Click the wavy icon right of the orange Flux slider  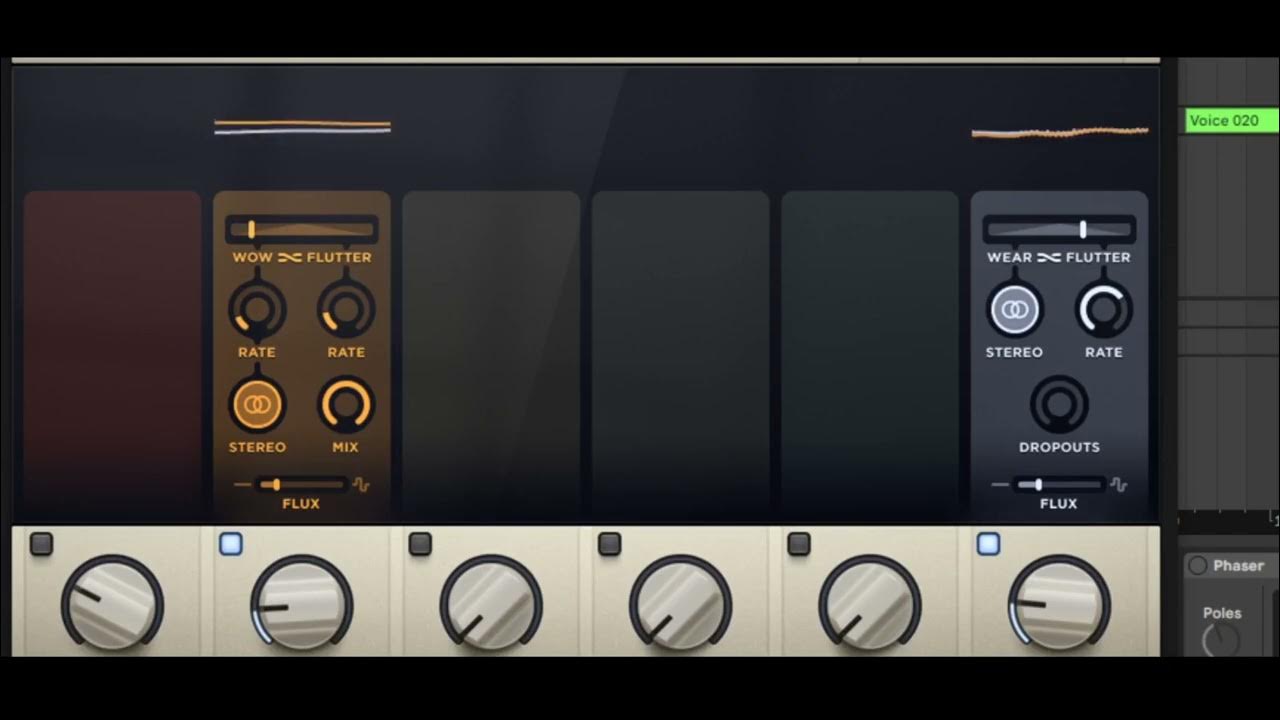coord(361,485)
